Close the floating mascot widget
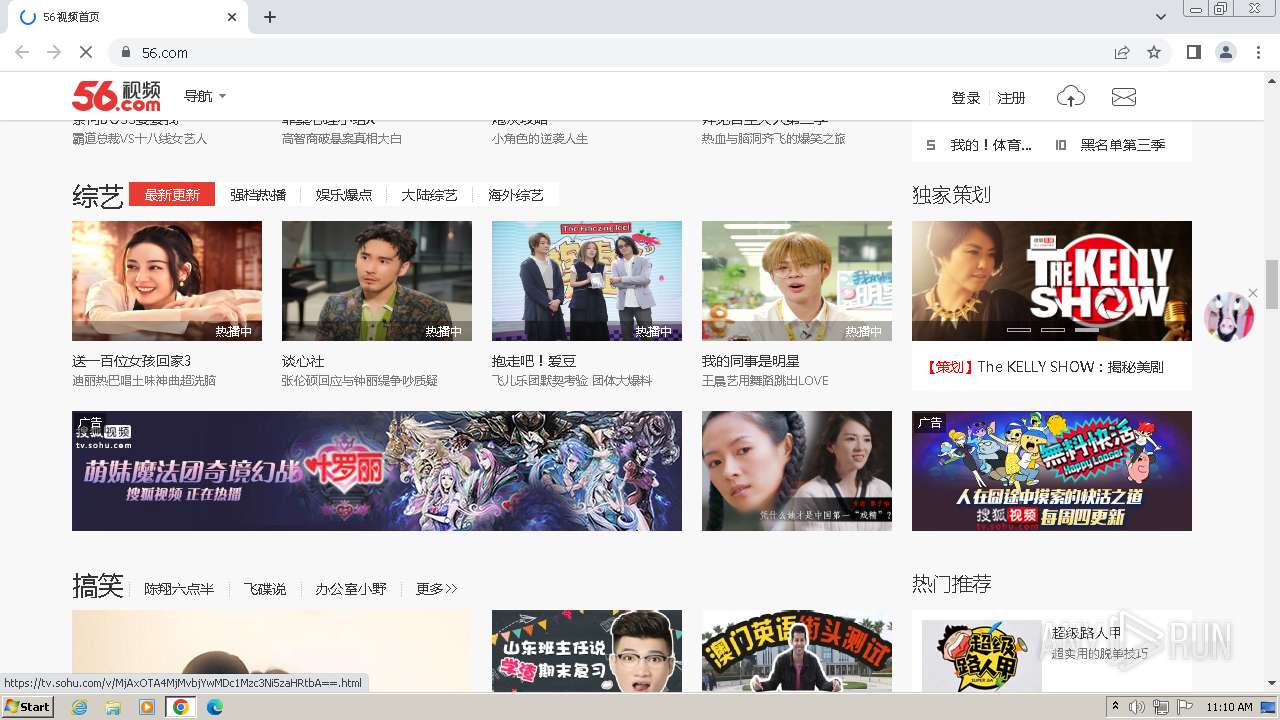This screenshot has height=720, width=1280. 1253,293
